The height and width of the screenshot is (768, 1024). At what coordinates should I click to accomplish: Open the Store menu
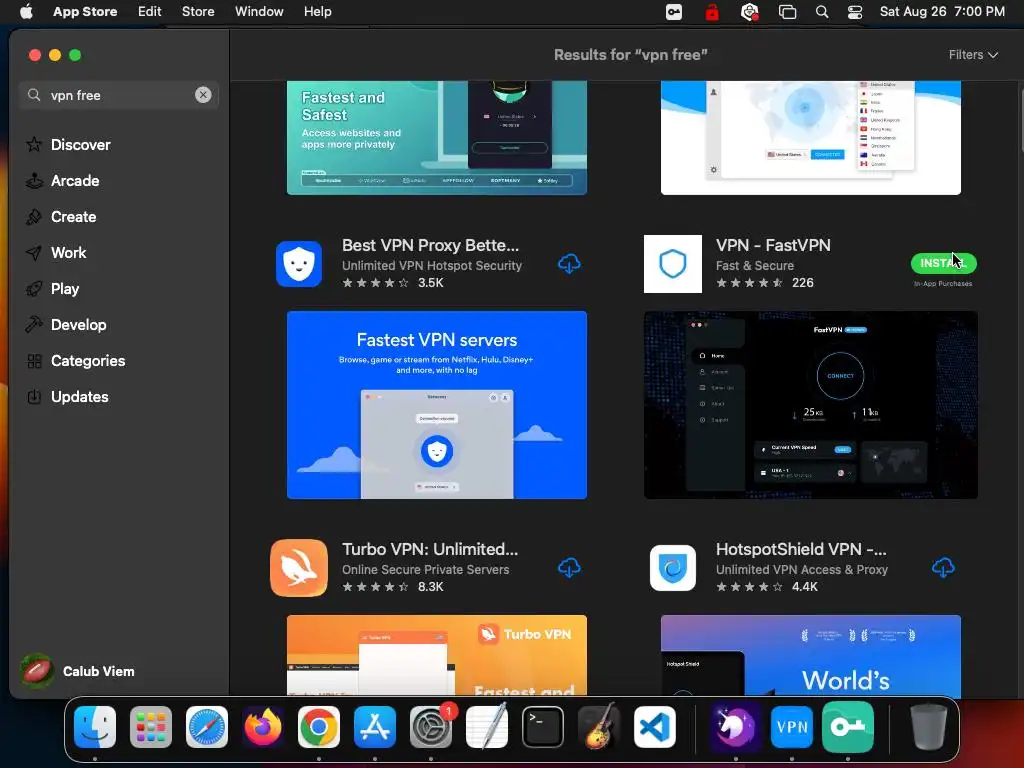coord(198,12)
